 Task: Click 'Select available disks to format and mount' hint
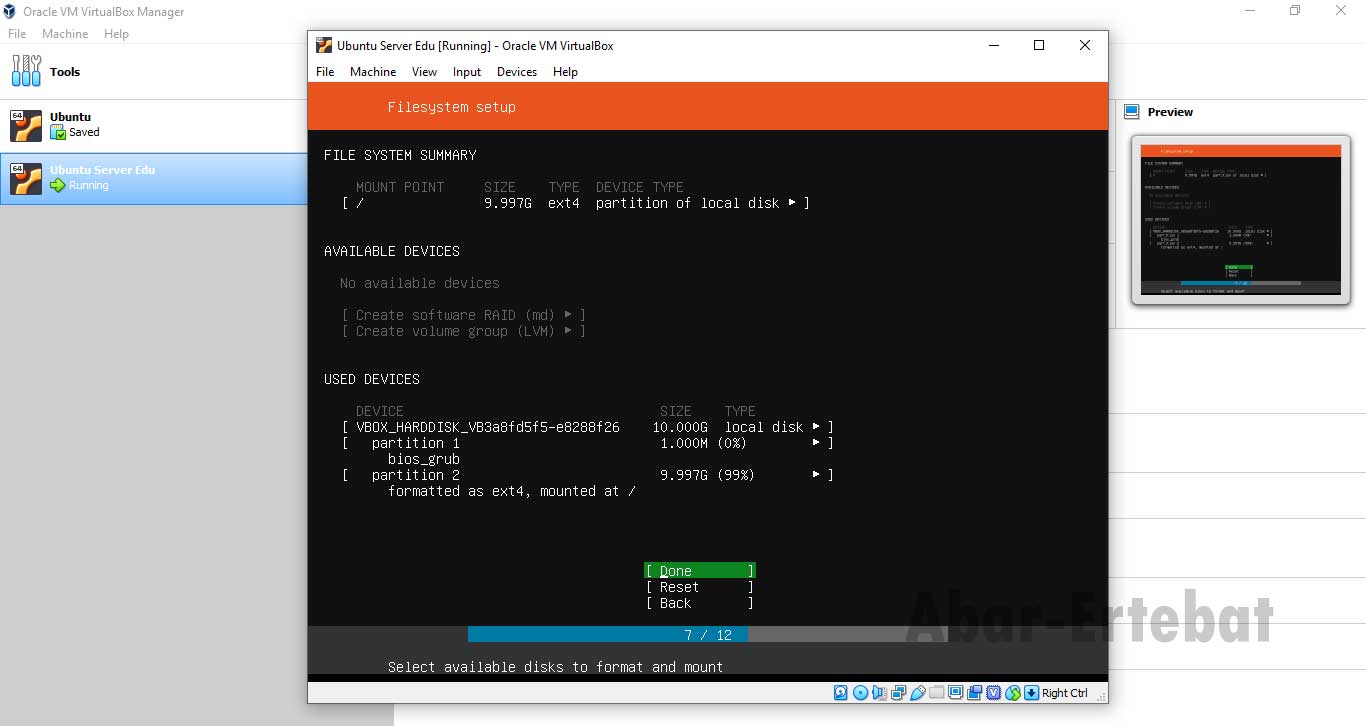click(x=555, y=667)
